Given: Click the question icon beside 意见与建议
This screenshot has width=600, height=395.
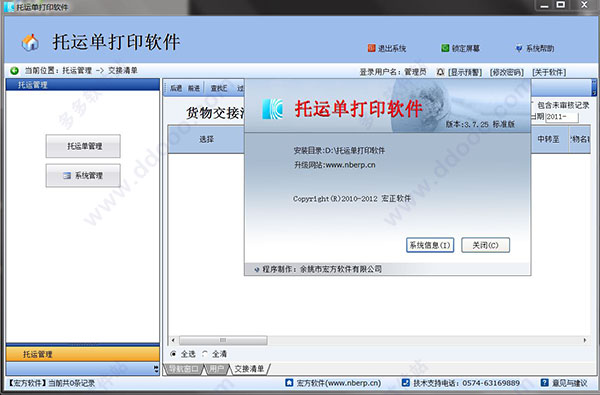Looking at the screenshot, I should click(x=544, y=382).
